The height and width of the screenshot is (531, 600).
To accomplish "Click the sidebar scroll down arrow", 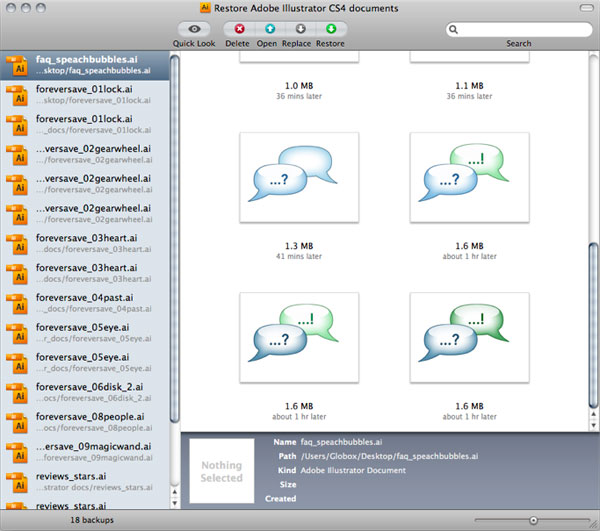I will tap(174, 503).
